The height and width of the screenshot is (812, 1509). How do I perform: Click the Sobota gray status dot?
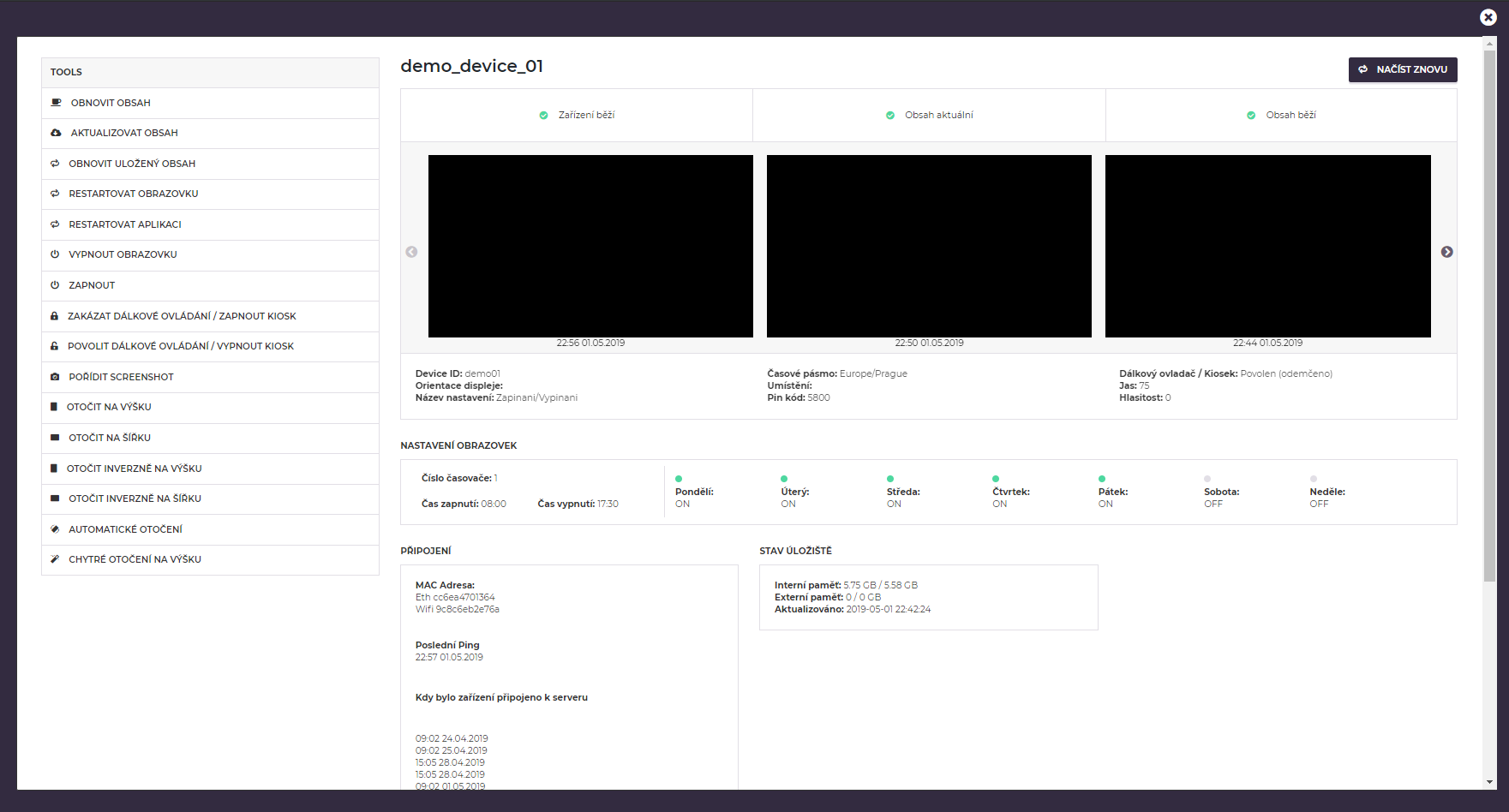(1207, 479)
